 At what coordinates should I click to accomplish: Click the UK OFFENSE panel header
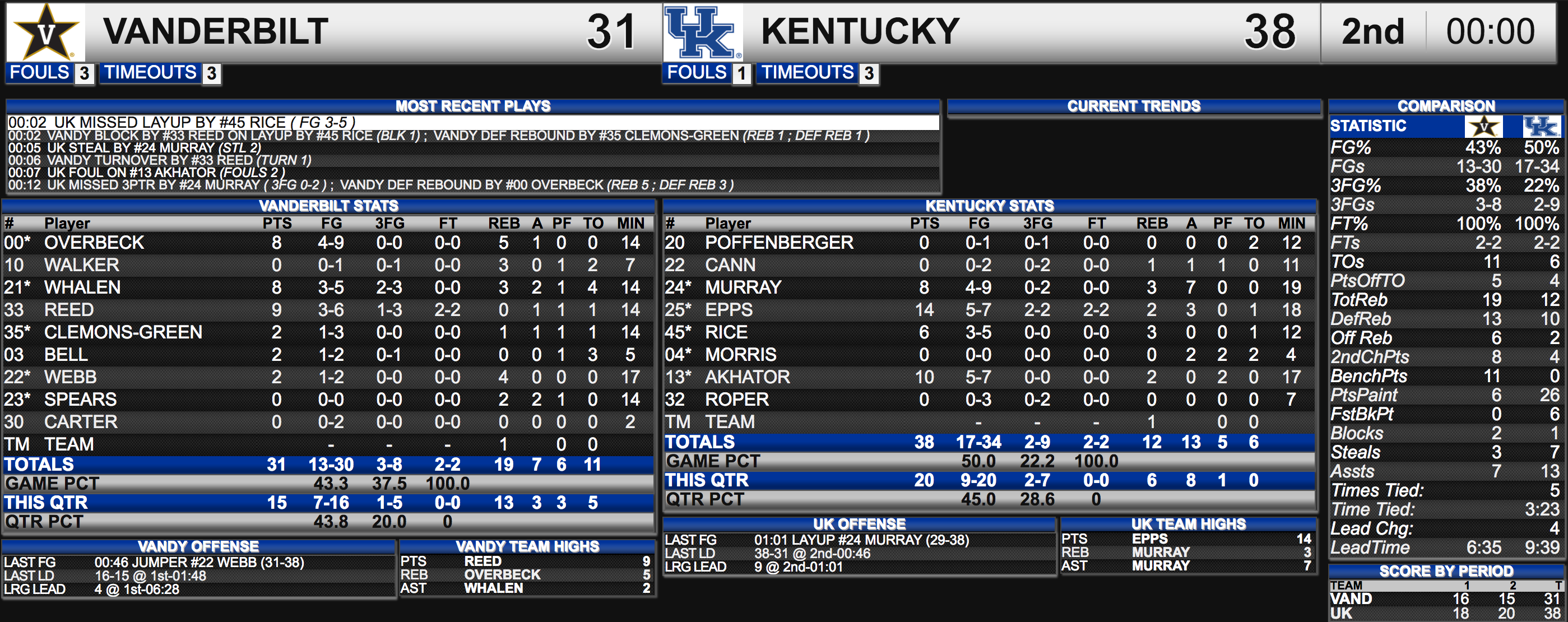coord(859,523)
